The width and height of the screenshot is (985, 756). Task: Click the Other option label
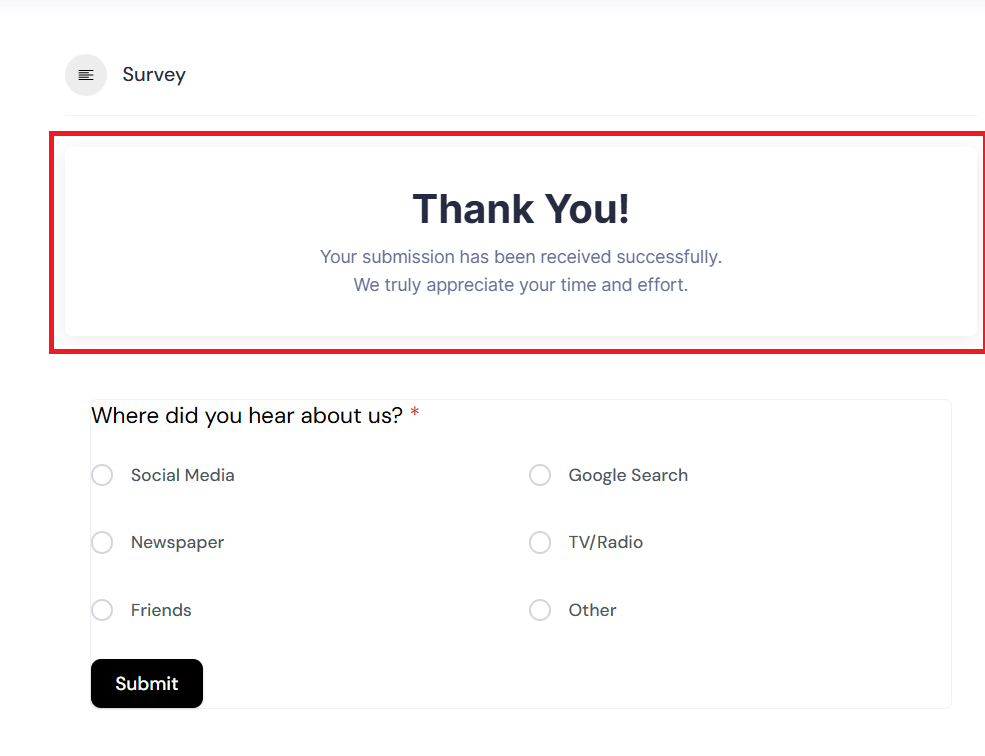(x=592, y=610)
